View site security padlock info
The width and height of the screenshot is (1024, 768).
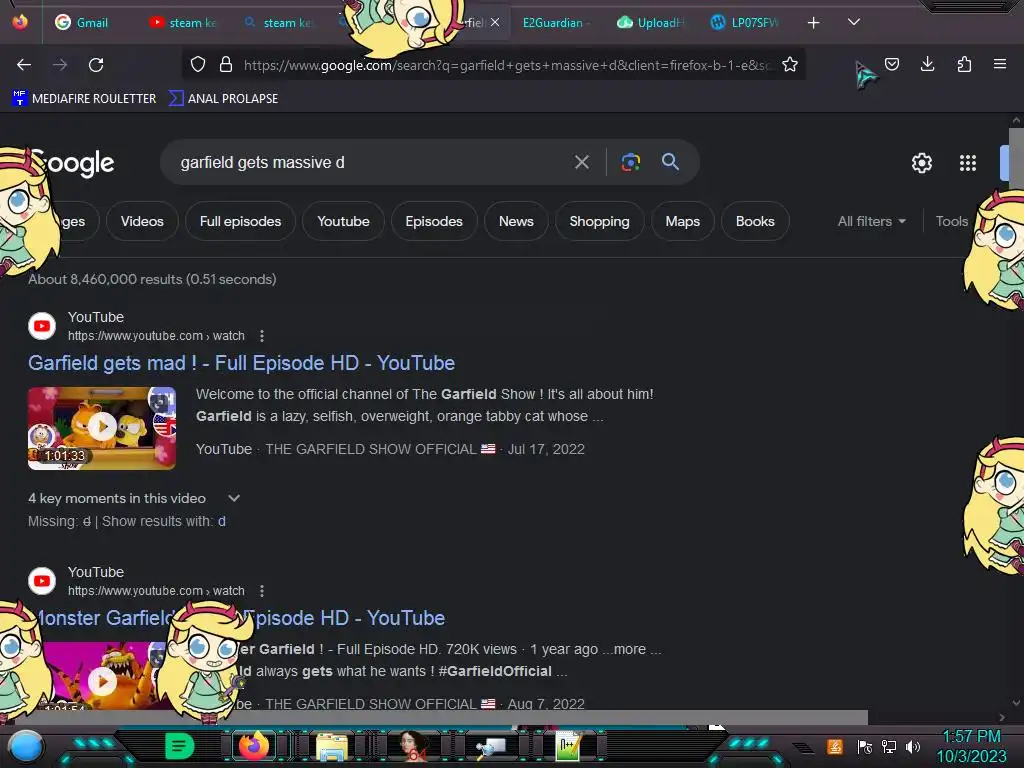(x=226, y=64)
